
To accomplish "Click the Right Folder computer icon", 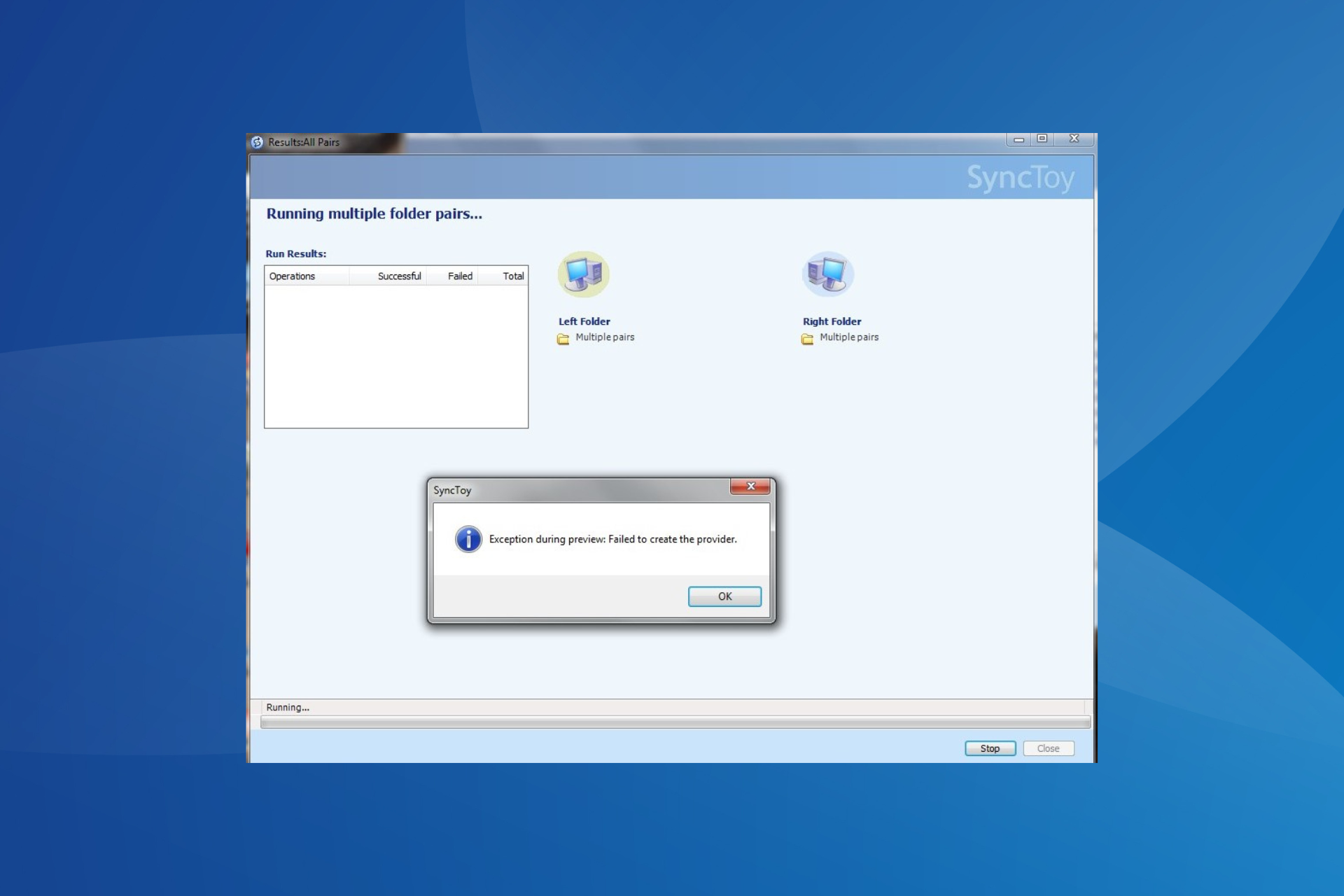I will (828, 274).
